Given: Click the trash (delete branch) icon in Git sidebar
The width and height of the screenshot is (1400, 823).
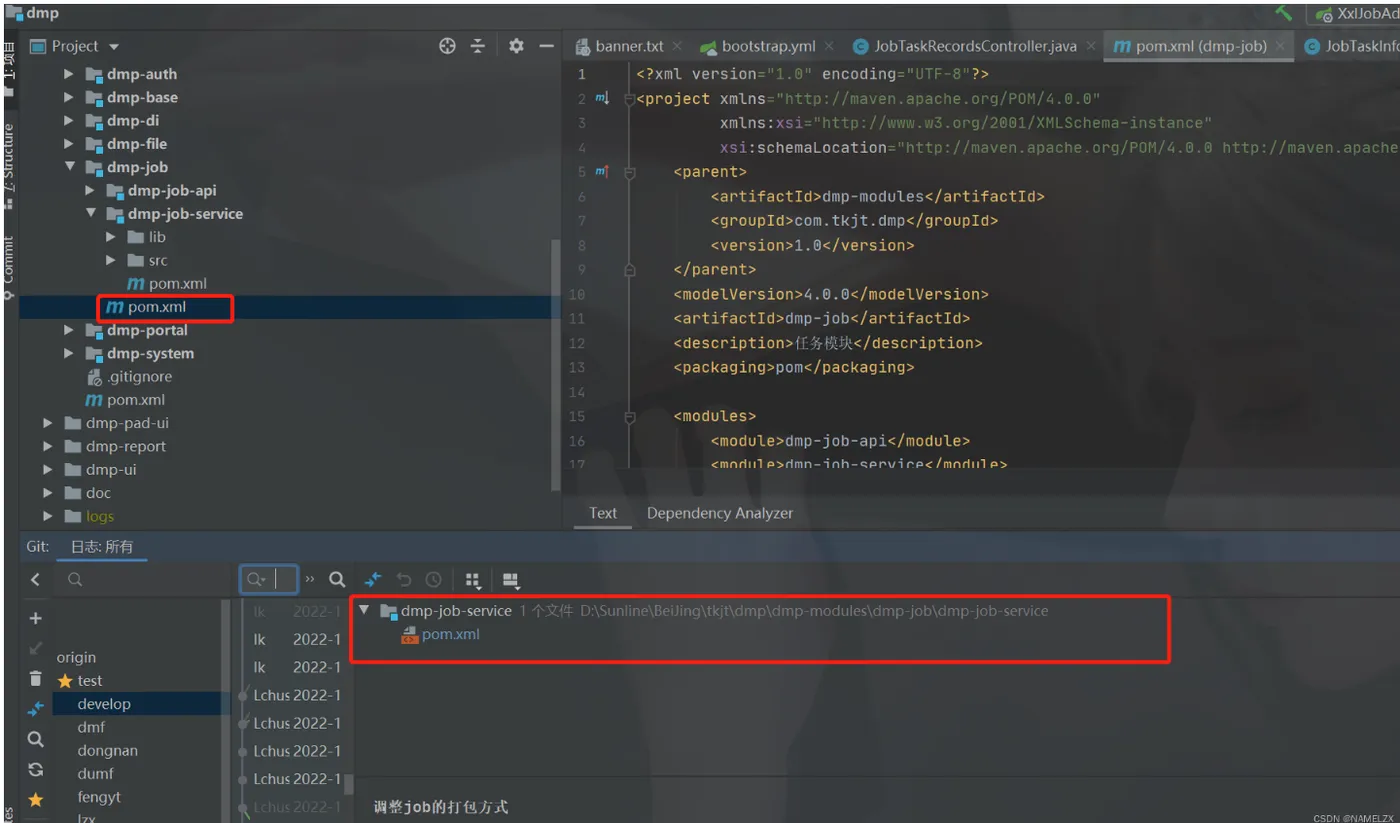Looking at the screenshot, I should pos(36,678).
